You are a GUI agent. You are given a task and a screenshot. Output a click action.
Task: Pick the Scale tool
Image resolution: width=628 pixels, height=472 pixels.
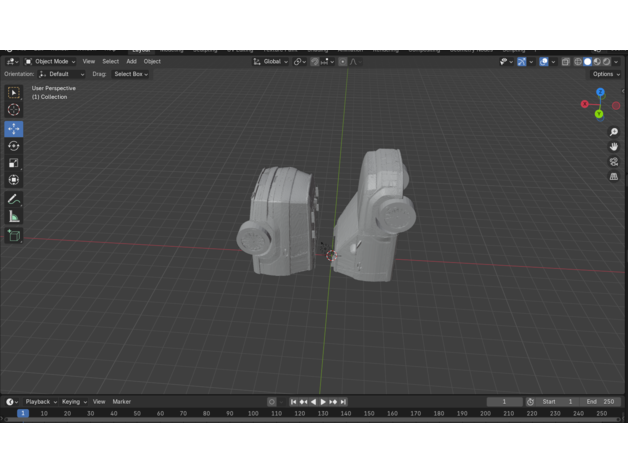pyautogui.click(x=14, y=163)
